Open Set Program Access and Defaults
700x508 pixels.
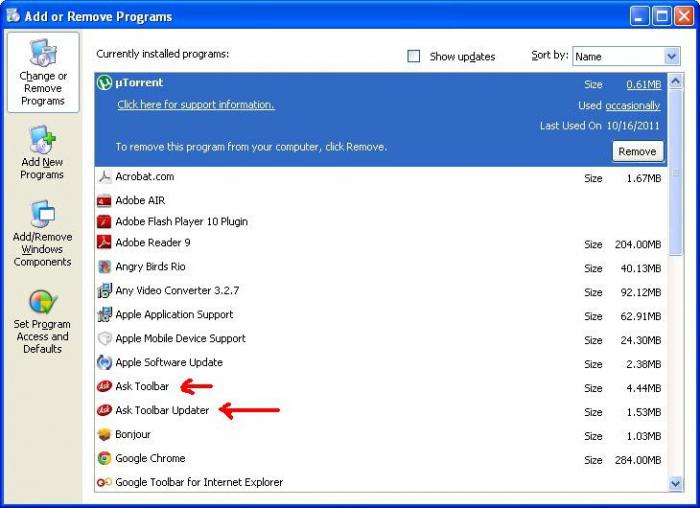[42, 321]
